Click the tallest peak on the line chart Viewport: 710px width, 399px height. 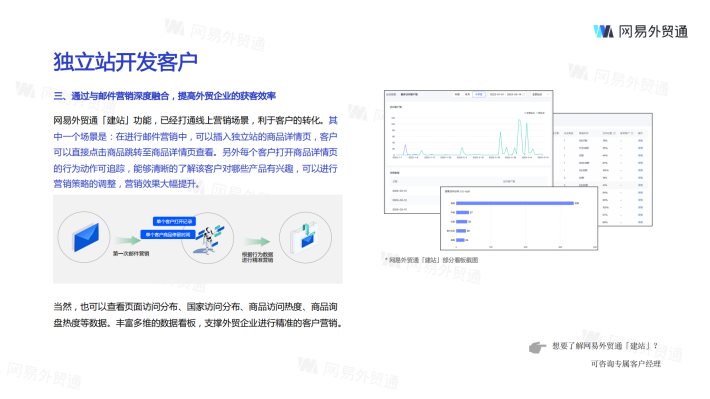519,120
